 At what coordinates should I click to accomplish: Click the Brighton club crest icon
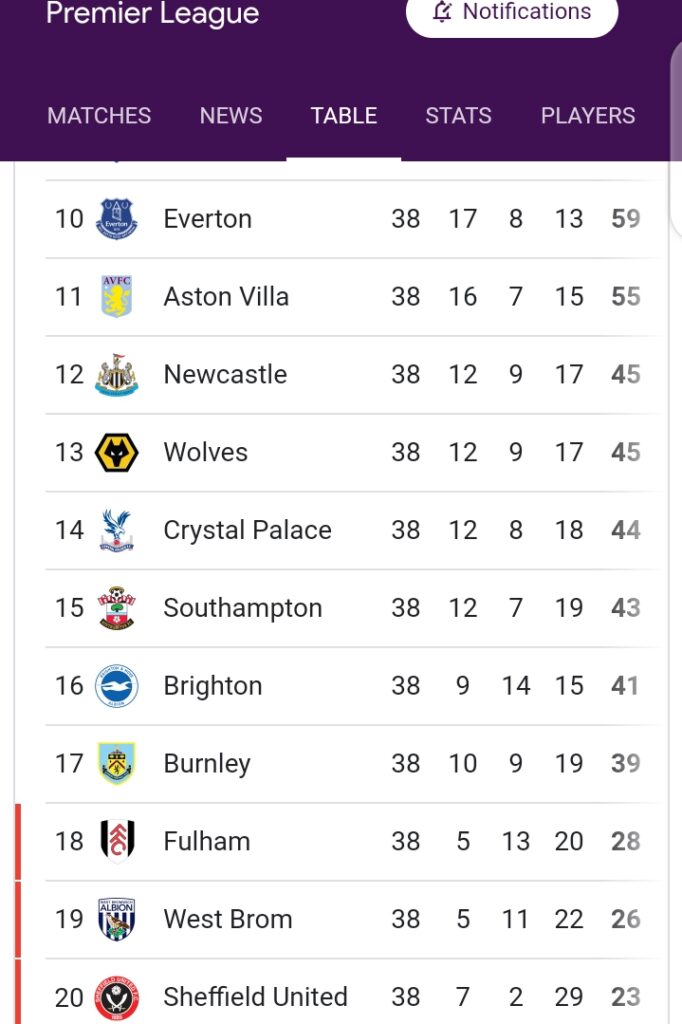pyautogui.click(x=116, y=686)
